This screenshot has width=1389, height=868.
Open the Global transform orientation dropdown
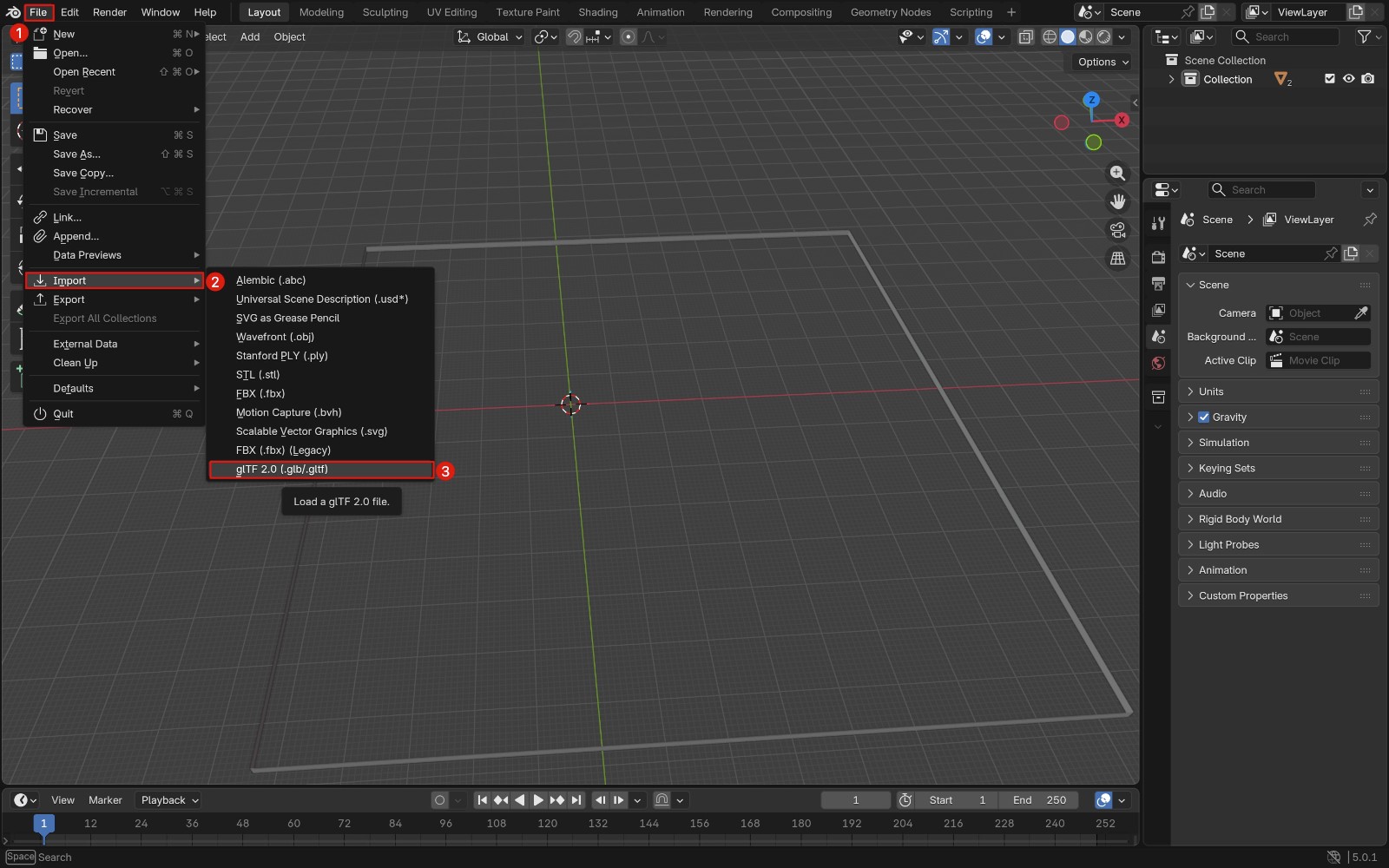pyautogui.click(x=490, y=36)
